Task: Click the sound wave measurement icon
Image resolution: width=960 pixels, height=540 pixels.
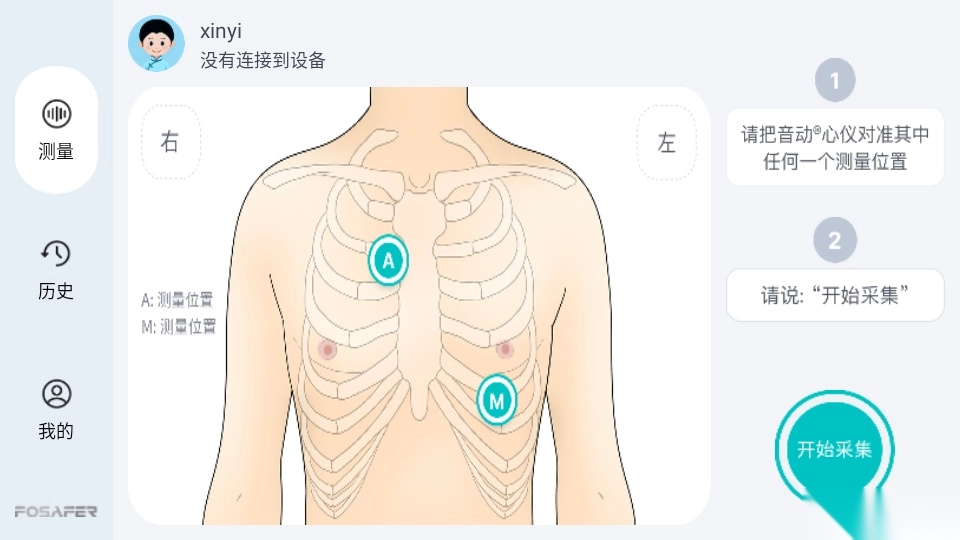Action: (x=56, y=114)
